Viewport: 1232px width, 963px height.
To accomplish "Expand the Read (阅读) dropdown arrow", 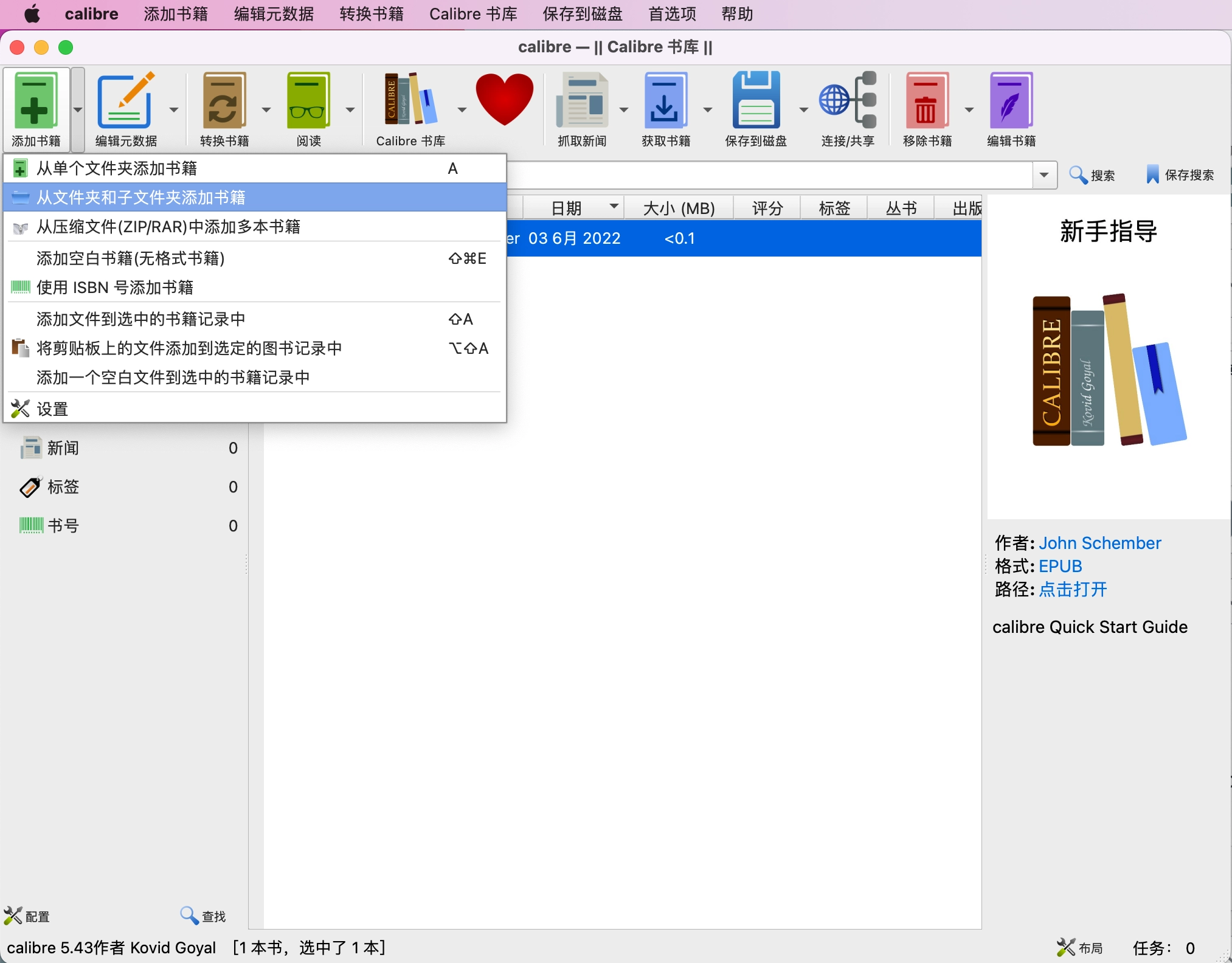I will pos(350,109).
